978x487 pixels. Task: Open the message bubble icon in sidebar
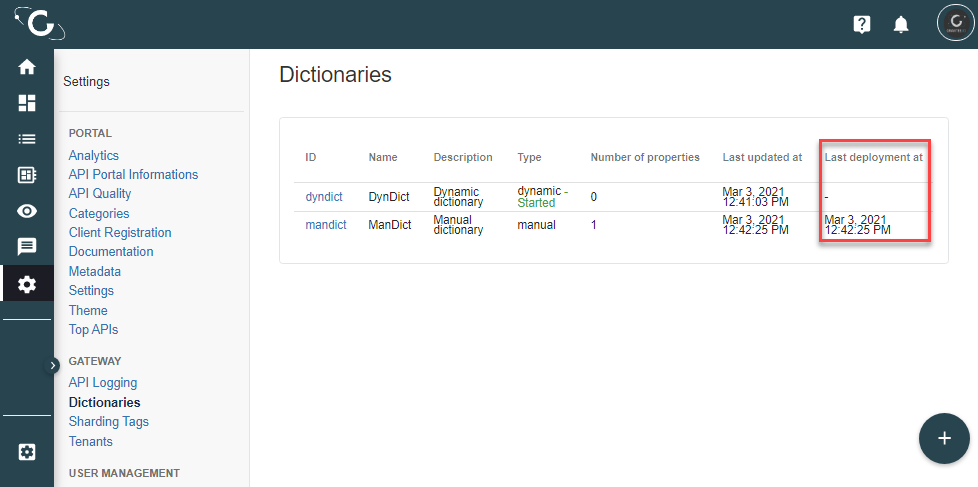pyautogui.click(x=27, y=247)
